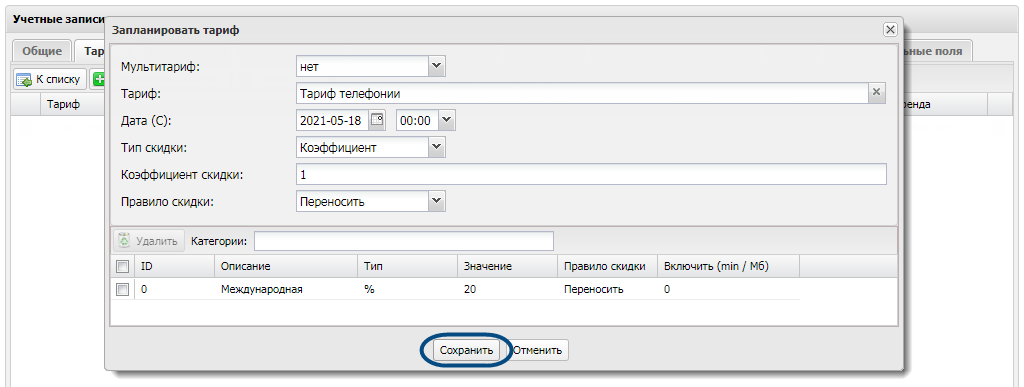Focus the Тариф телефонии input field
This screenshot has width=1024, height=387.
[x=581, y=93]
